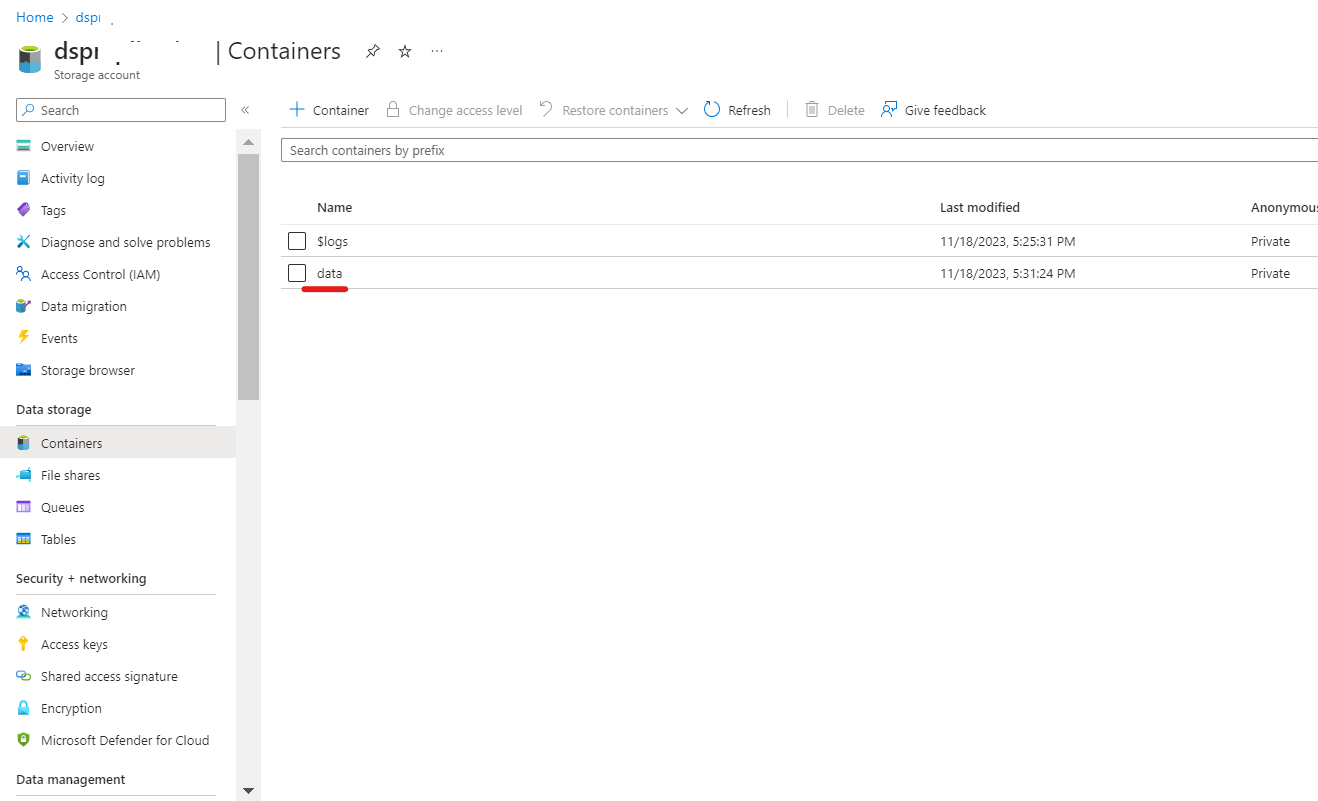This screenshot has width=1318, height=801.
Task: Go to Access Control (IAM)
Action: click(100, 274)
